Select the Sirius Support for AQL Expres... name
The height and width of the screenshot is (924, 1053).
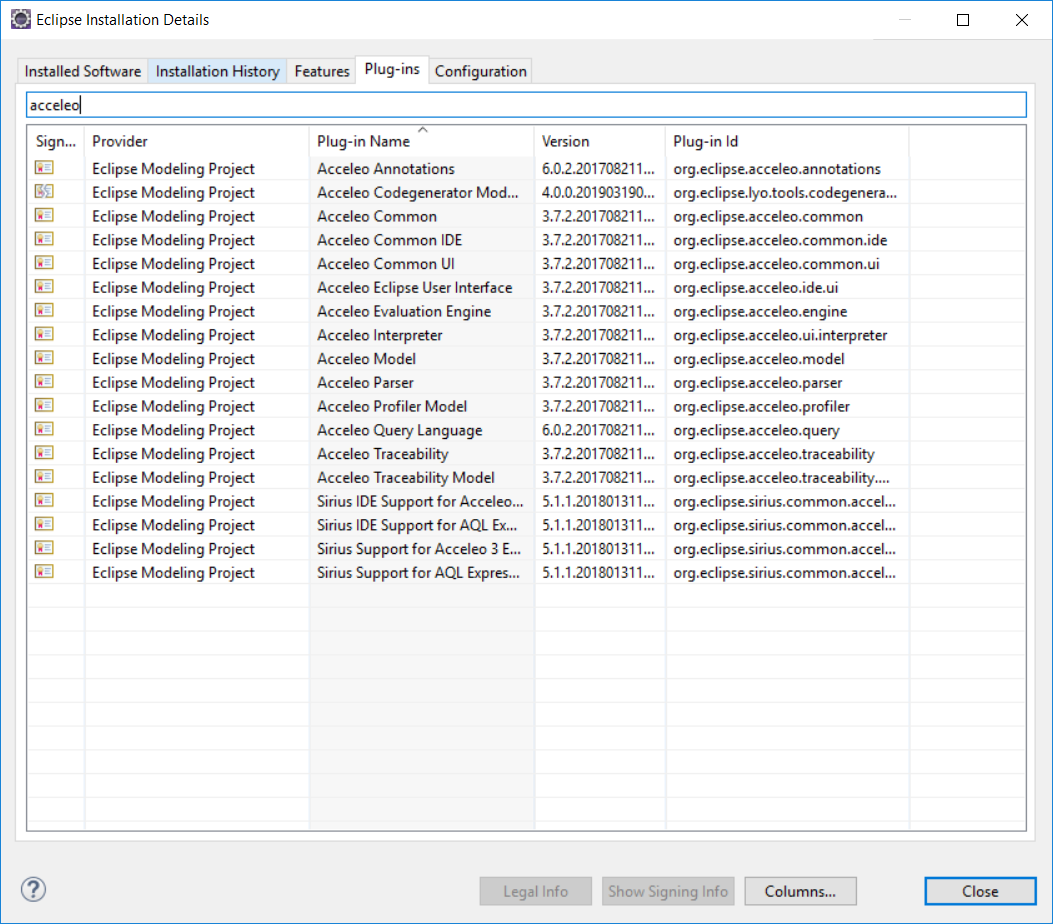pyautogui.click(x=418, y=573)
